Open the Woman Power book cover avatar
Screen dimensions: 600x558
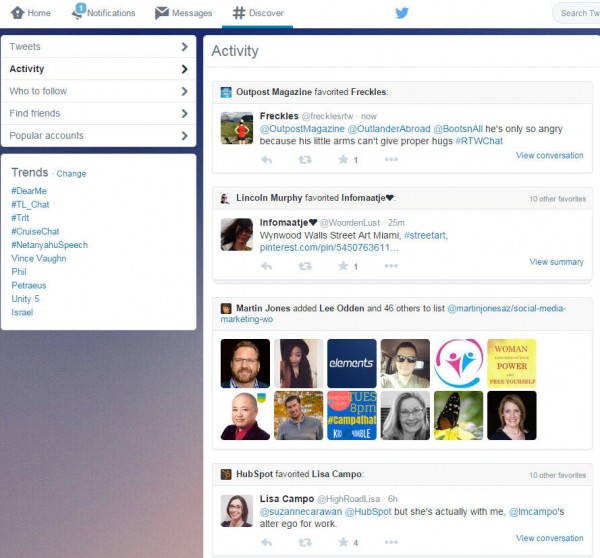(x=512, y=363)
